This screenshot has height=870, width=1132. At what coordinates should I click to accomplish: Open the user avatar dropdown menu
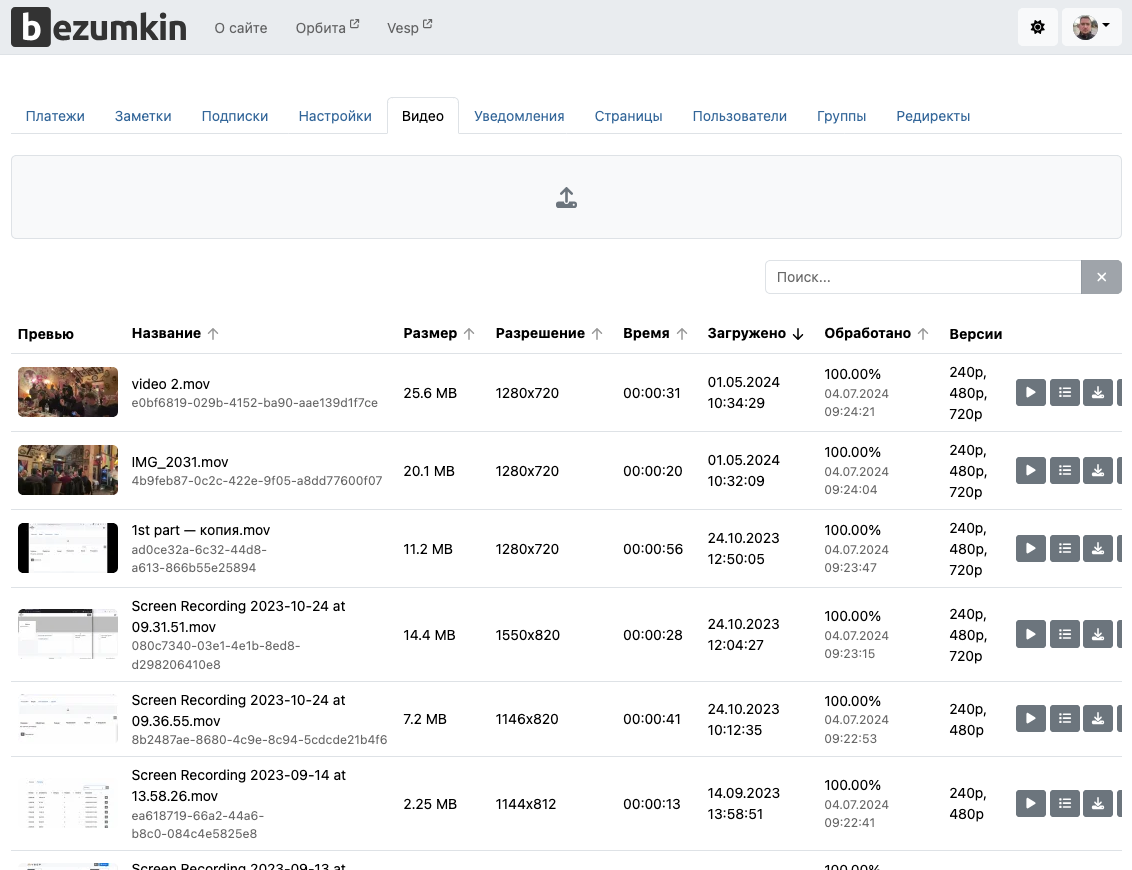[1091, 27]
